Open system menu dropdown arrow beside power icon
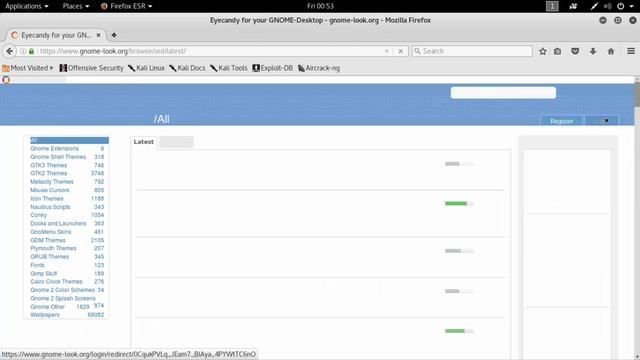The image size is (640, 360). (x=631, y=6)
